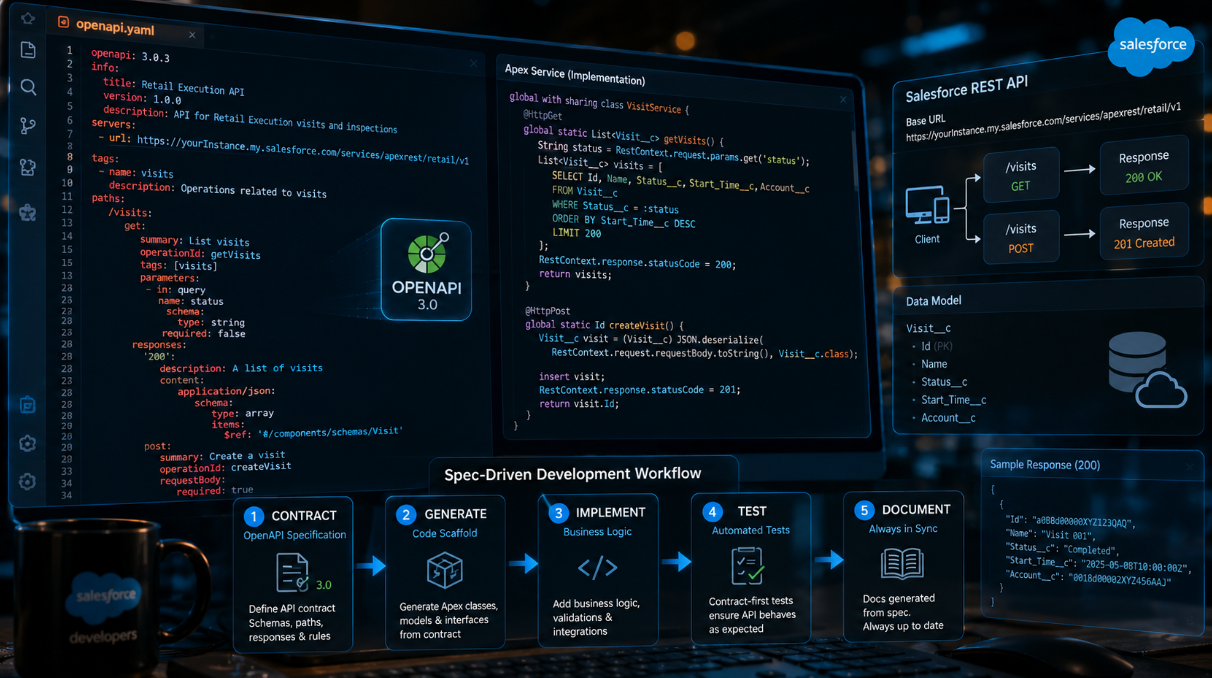Open the blue highlighted clipboard icon in the activity bar
Screen dimensions: 1212x678
coord(28,404)
